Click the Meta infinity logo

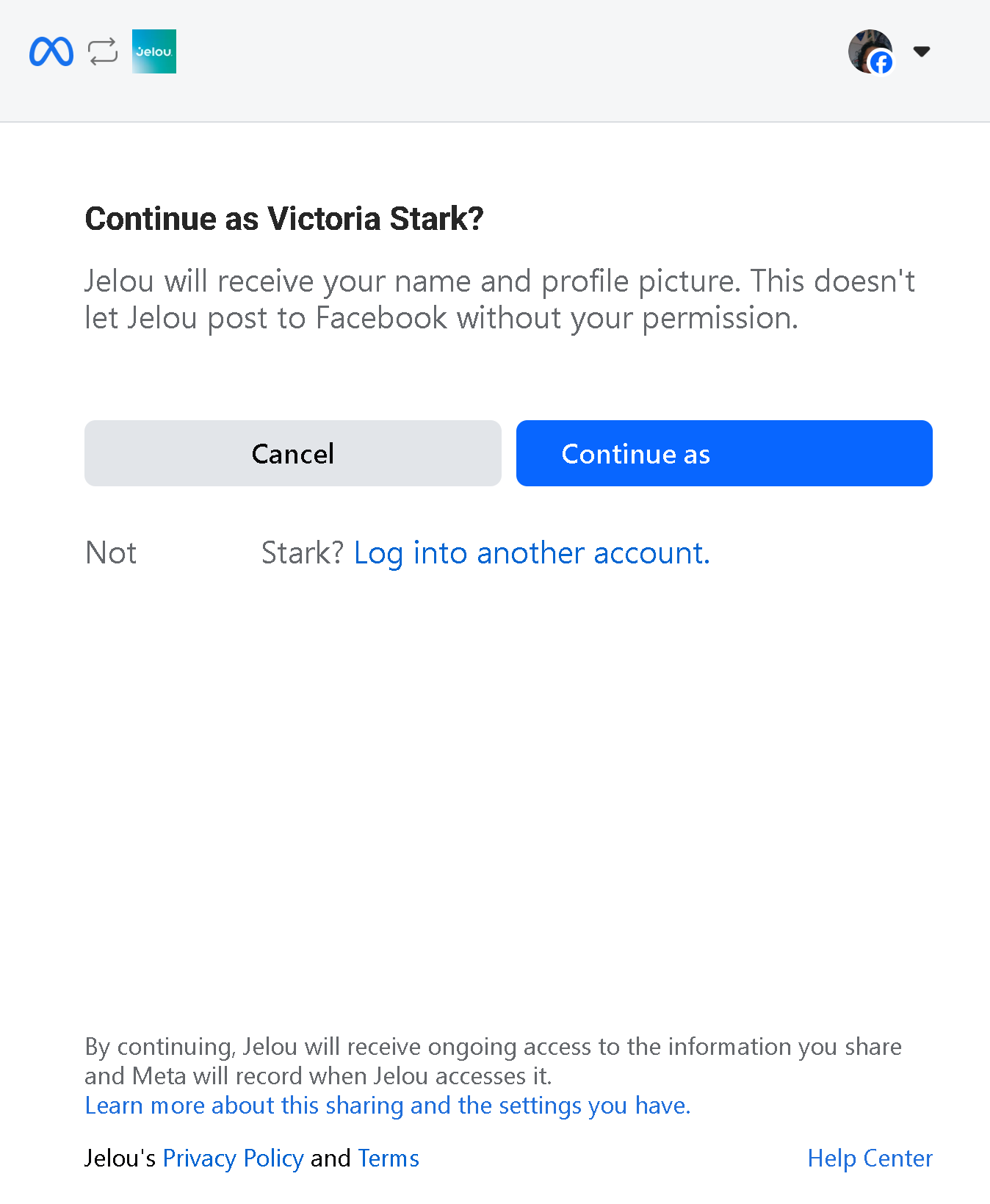point(51,51)
